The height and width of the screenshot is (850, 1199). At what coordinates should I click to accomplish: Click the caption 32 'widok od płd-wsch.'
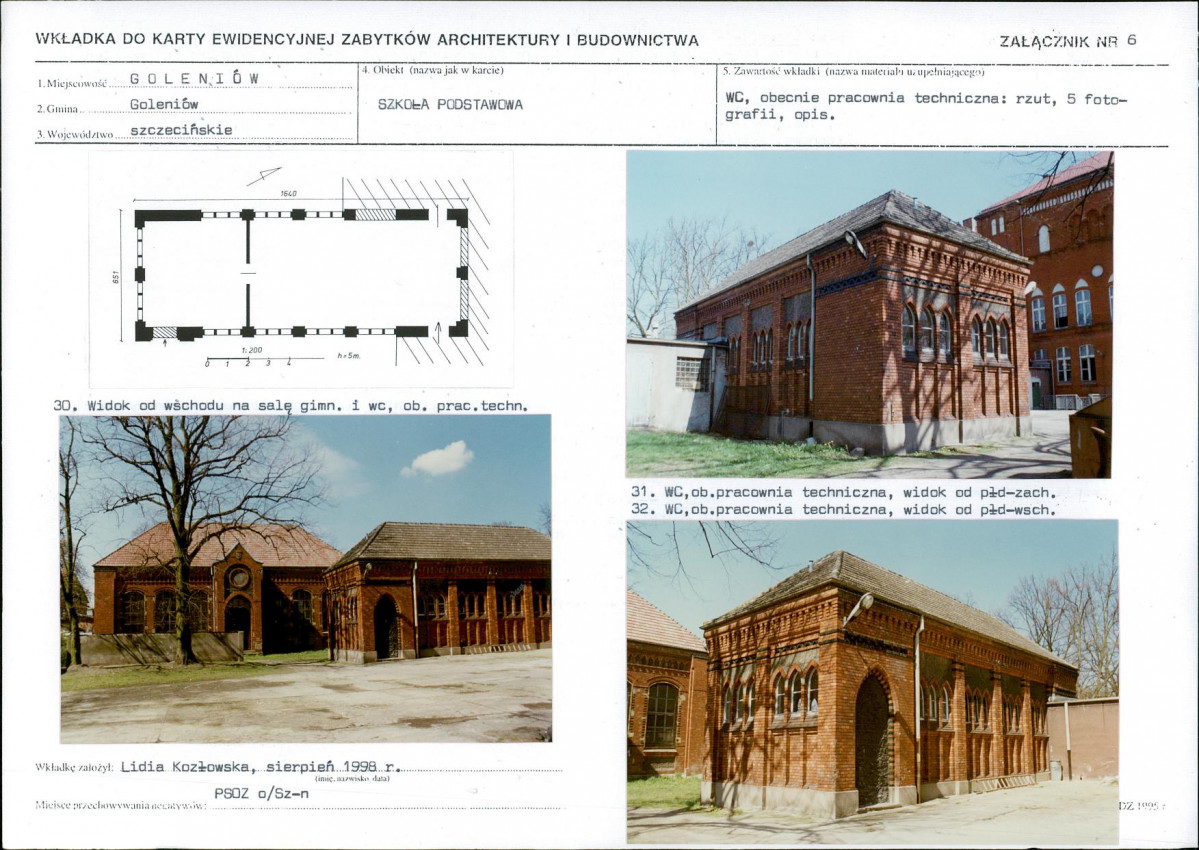click(843, 509)
